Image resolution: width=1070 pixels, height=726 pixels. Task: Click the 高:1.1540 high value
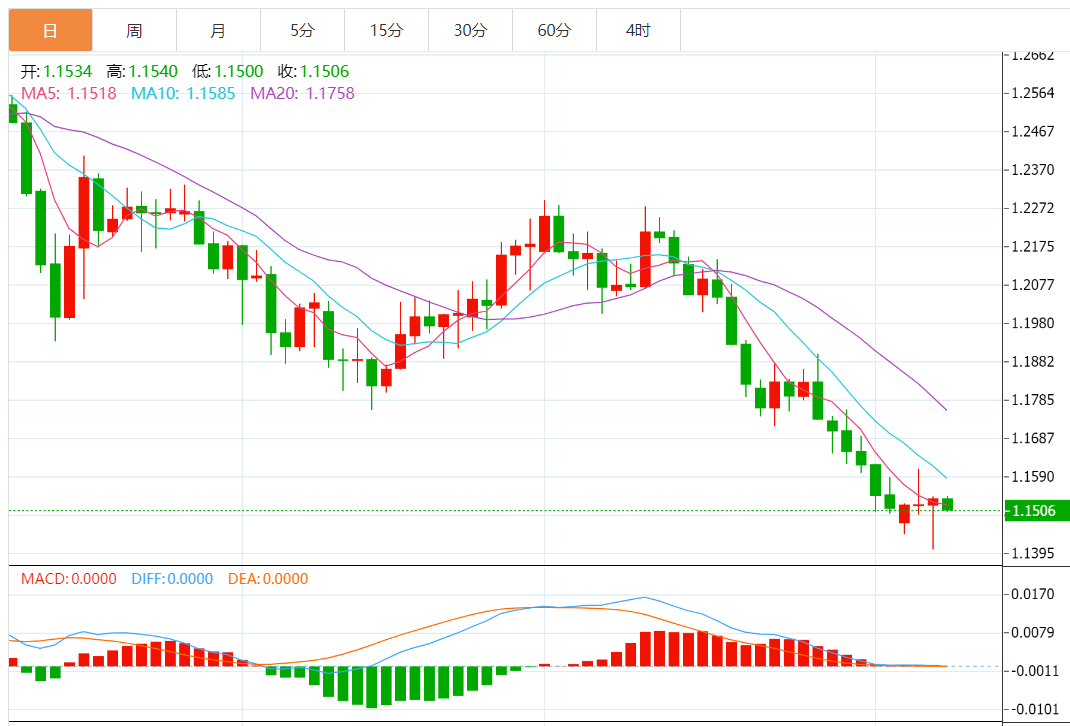coord(142,71)
